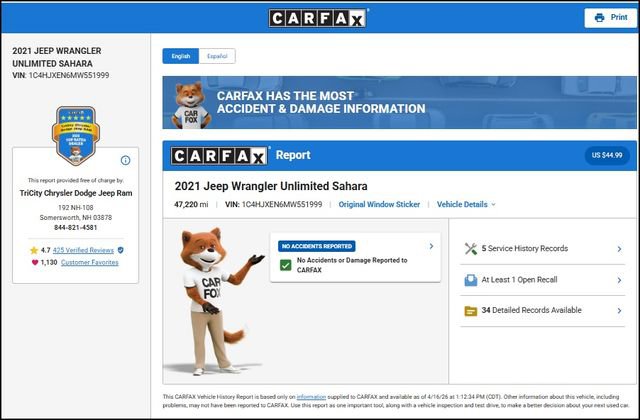
Task: Click the 47,220 mi mileage text
Action: 191,204
